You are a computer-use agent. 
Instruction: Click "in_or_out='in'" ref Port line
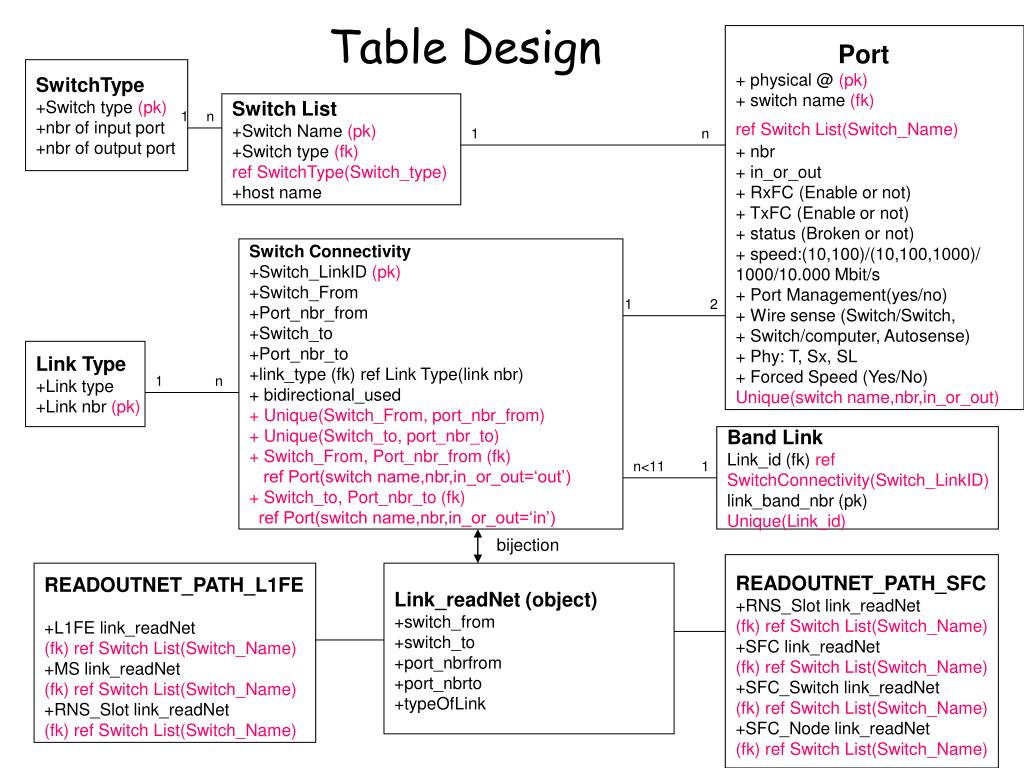click(x=407, y=518)
